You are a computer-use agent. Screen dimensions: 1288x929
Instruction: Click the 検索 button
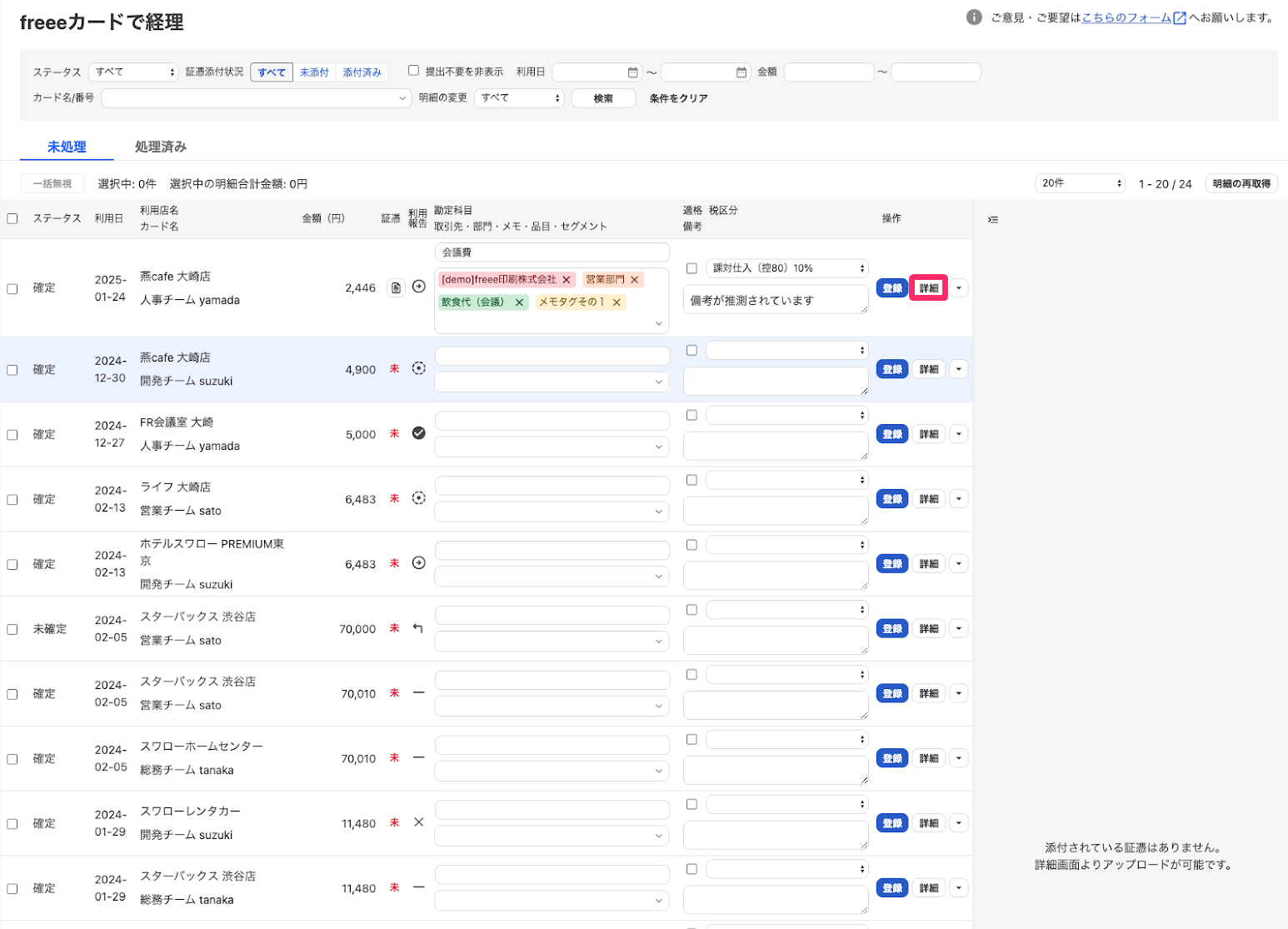(603, 98)
